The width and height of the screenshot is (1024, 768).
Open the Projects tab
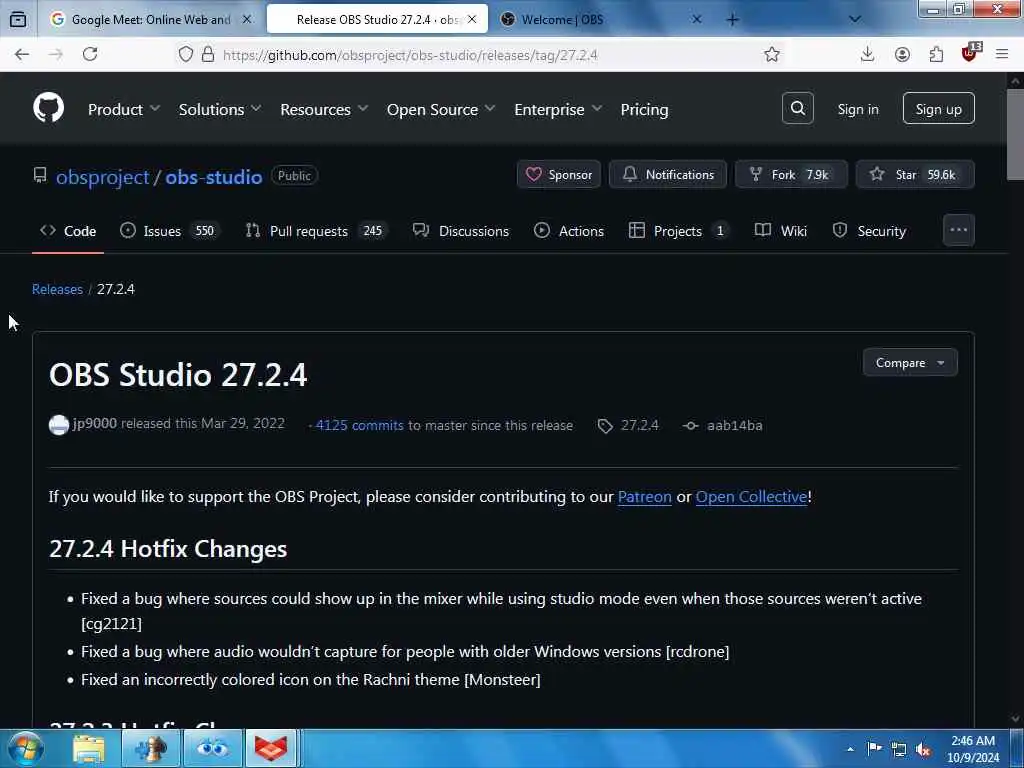[679, 231]
